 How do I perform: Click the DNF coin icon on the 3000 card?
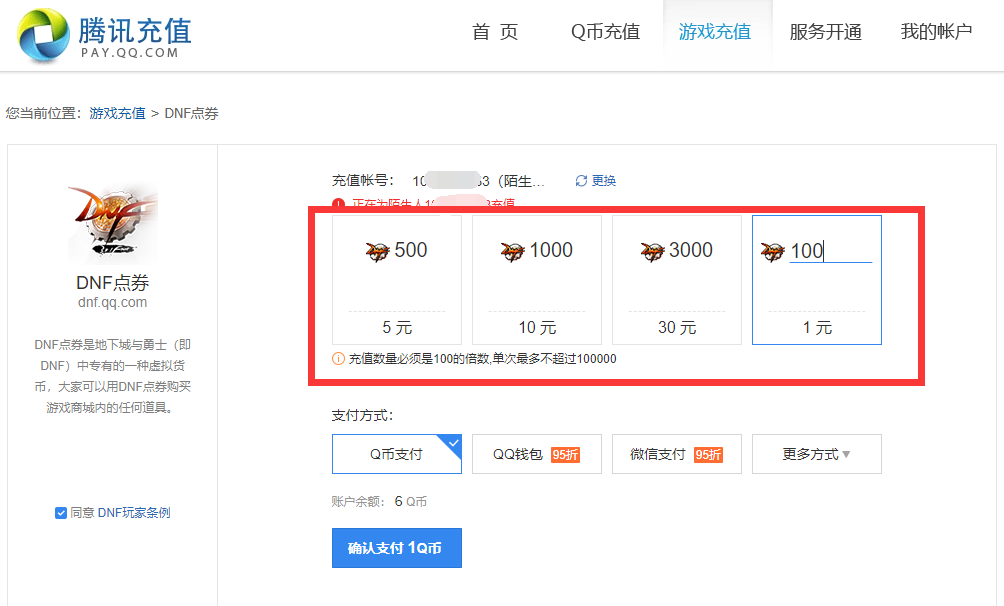(x=652, y=252)
